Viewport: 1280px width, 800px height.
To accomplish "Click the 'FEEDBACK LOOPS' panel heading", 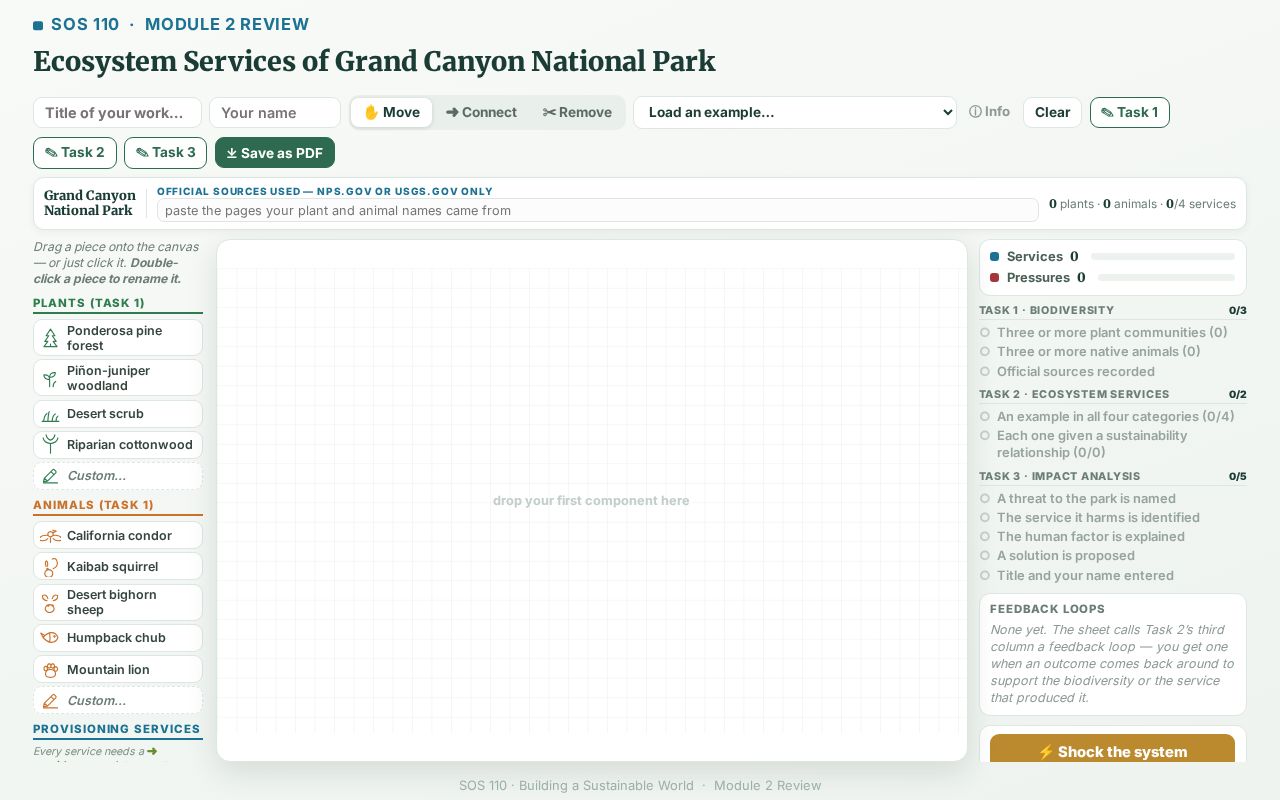I will point(1047,609).
